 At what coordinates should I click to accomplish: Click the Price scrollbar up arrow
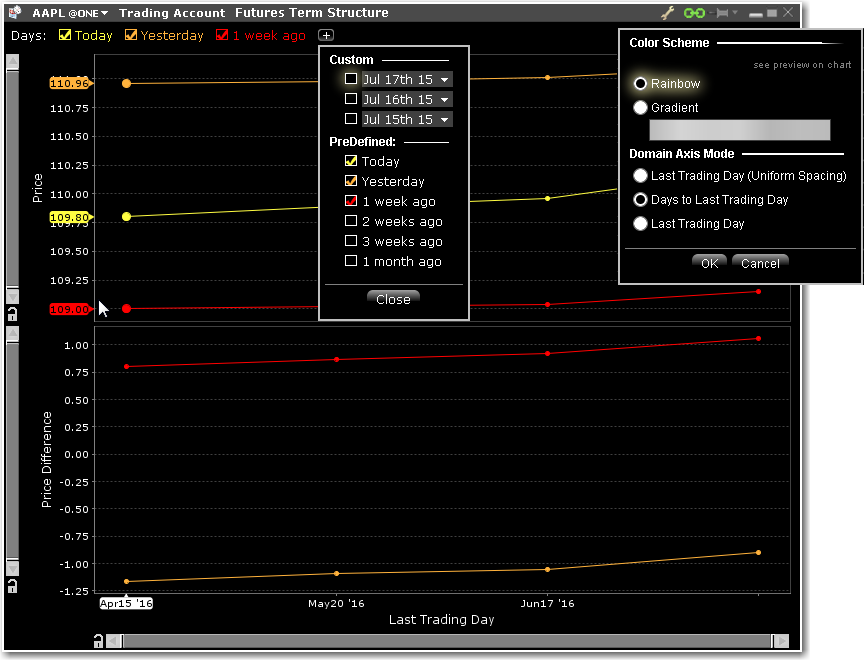[x=12, y=62]
